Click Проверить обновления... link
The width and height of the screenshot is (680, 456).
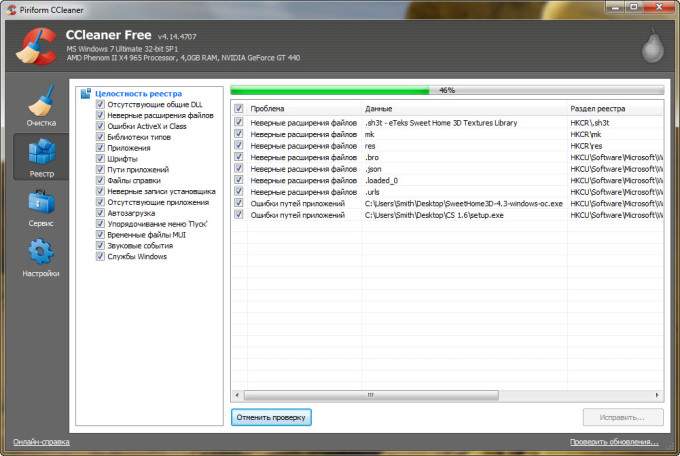(x=614, y=442)
